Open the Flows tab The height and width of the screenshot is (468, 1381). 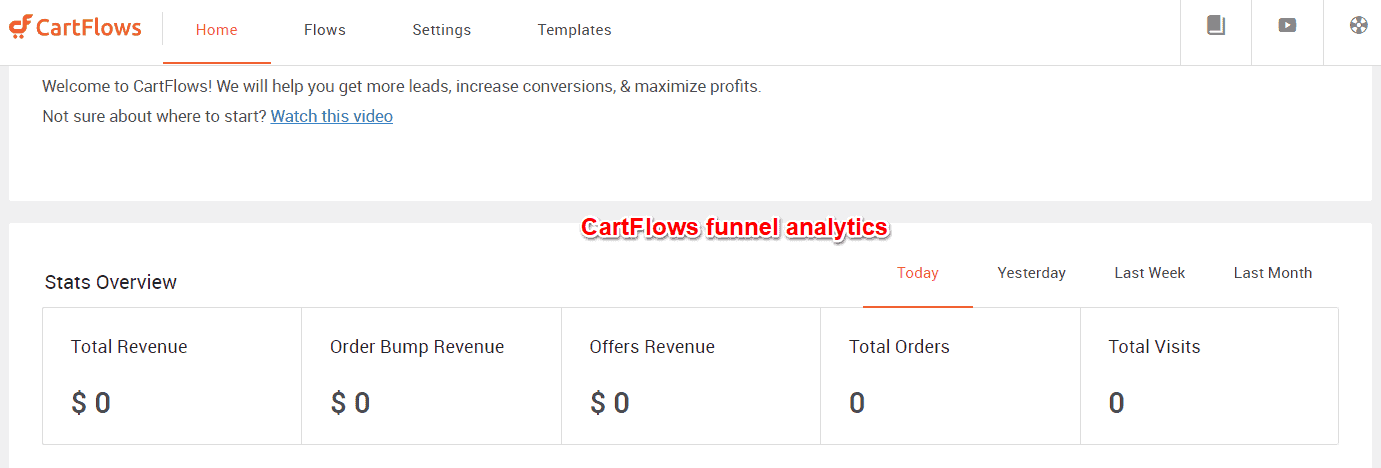point(325,30)
